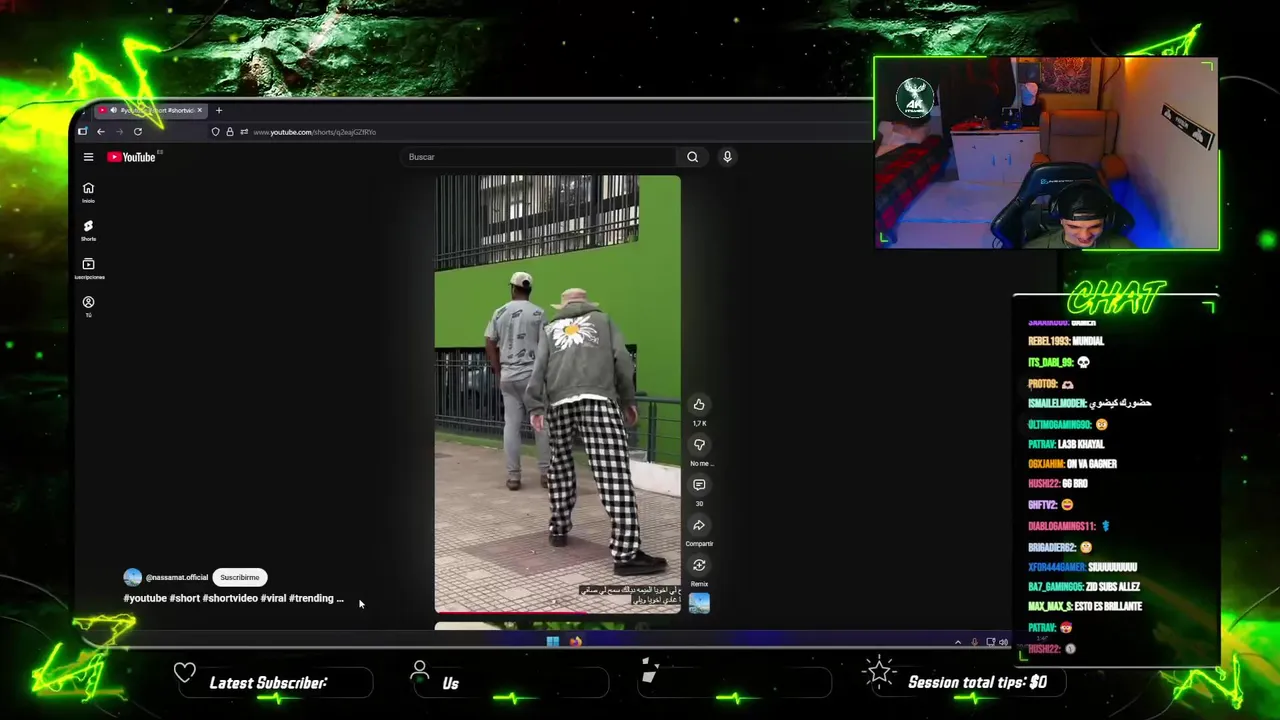Go forward in Firefox
The height and width of the screenshot is (720, 1280).
119,132
